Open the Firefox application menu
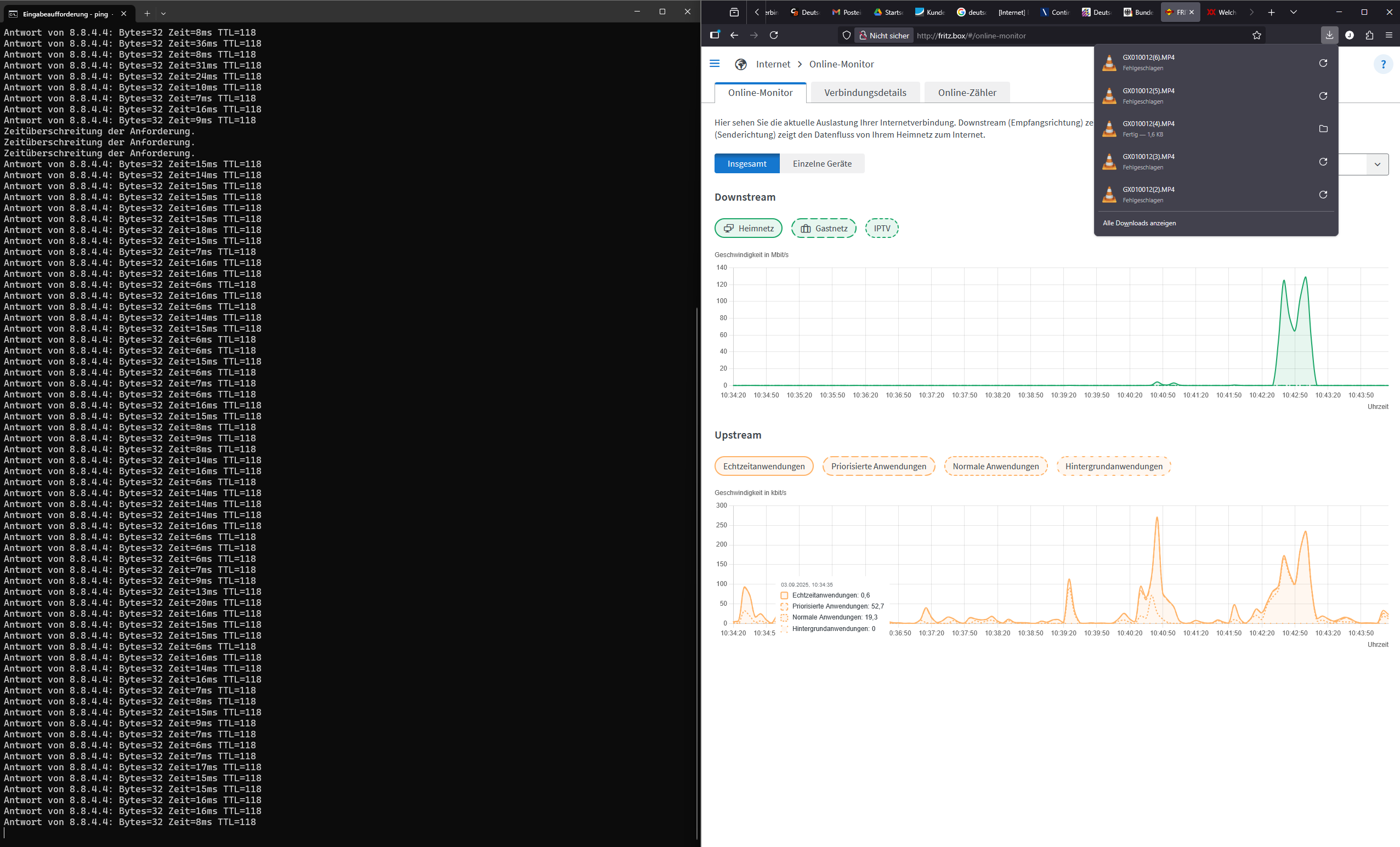1400x847 pixels. (1388, 35)
